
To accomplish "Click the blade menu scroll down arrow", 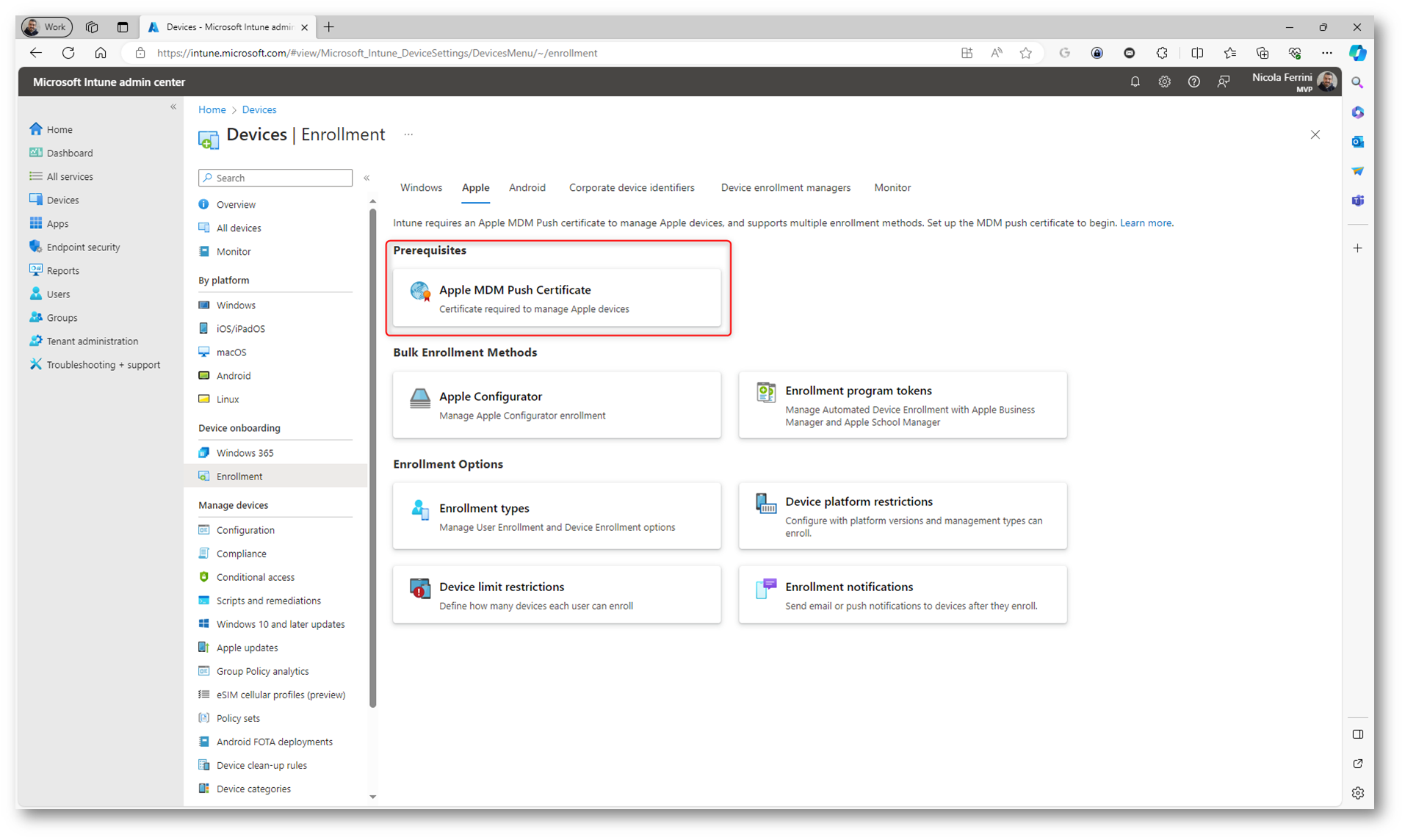I will pyautogui.click(x=372, y=796).
